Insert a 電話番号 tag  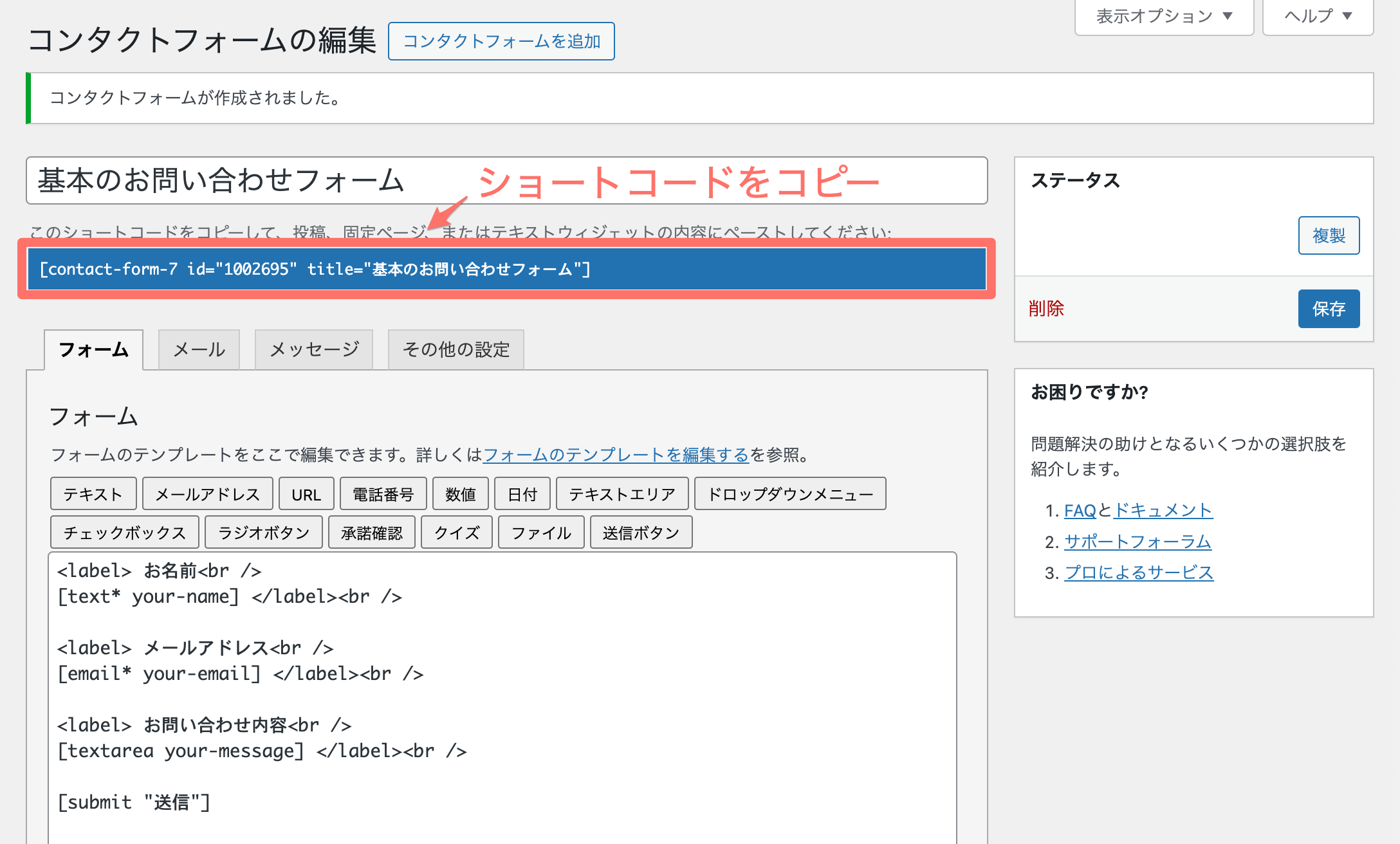point(383,494)
